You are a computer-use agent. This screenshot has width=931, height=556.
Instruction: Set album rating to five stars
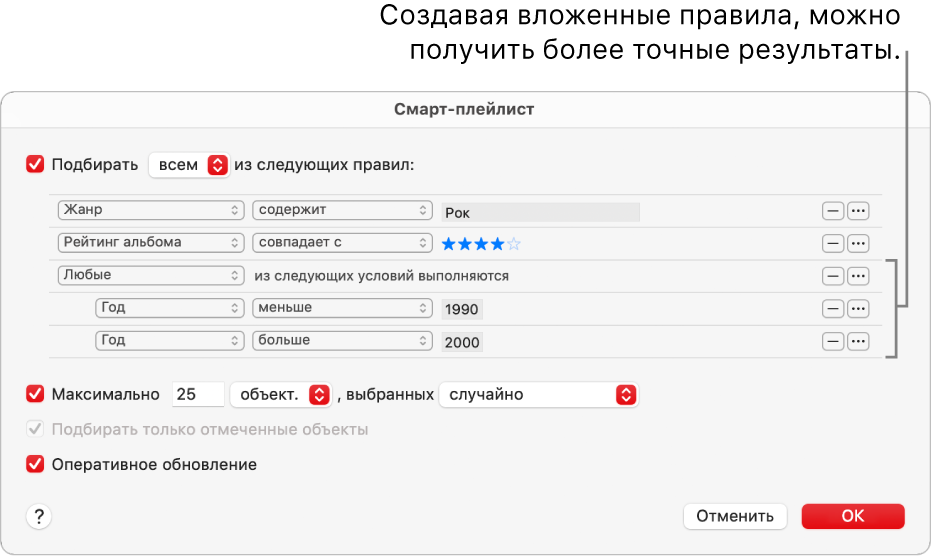[514, 243]
